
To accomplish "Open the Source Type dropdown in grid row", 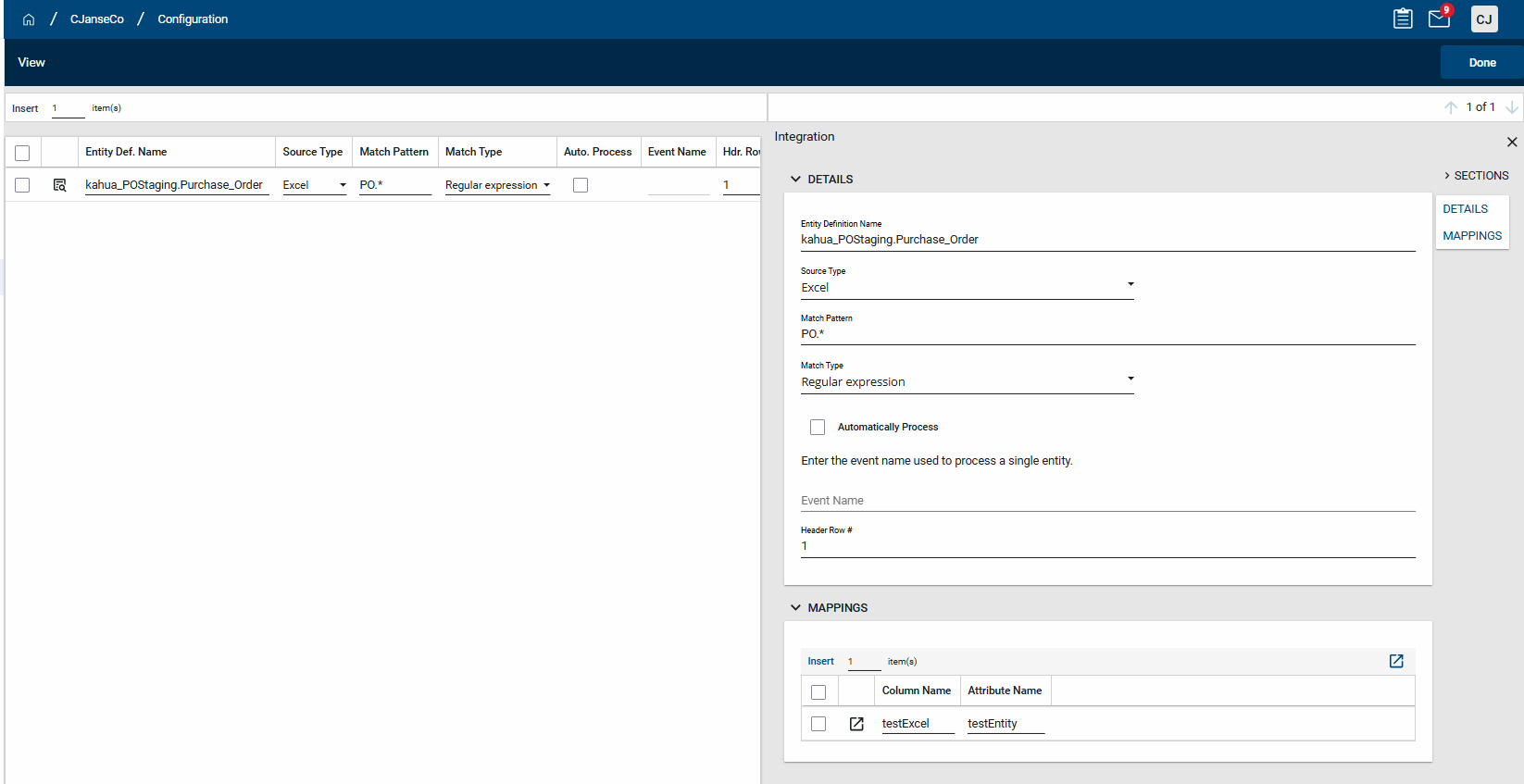I will click(x=315, y=185).
